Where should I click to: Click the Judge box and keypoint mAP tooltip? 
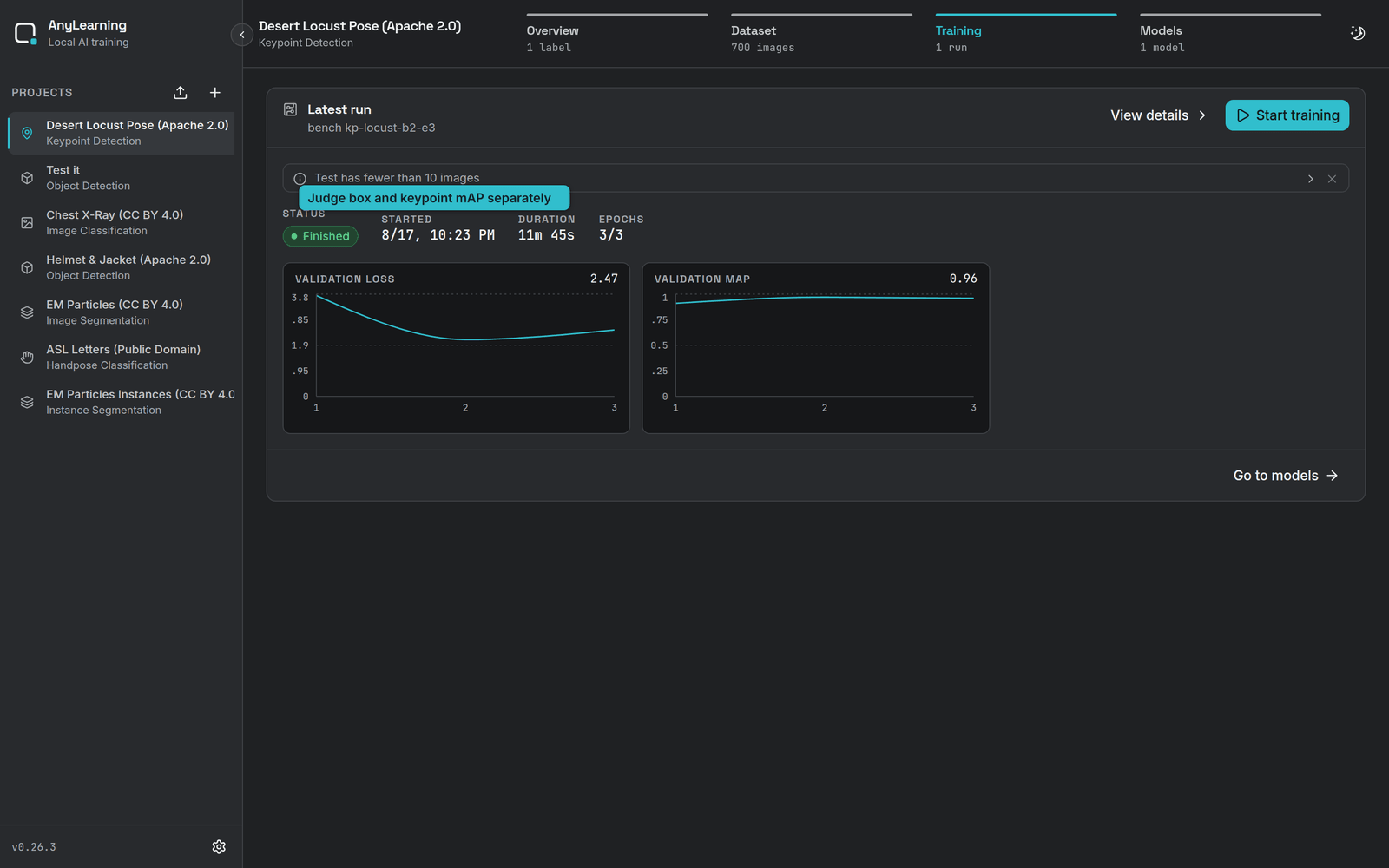[434, 198]
